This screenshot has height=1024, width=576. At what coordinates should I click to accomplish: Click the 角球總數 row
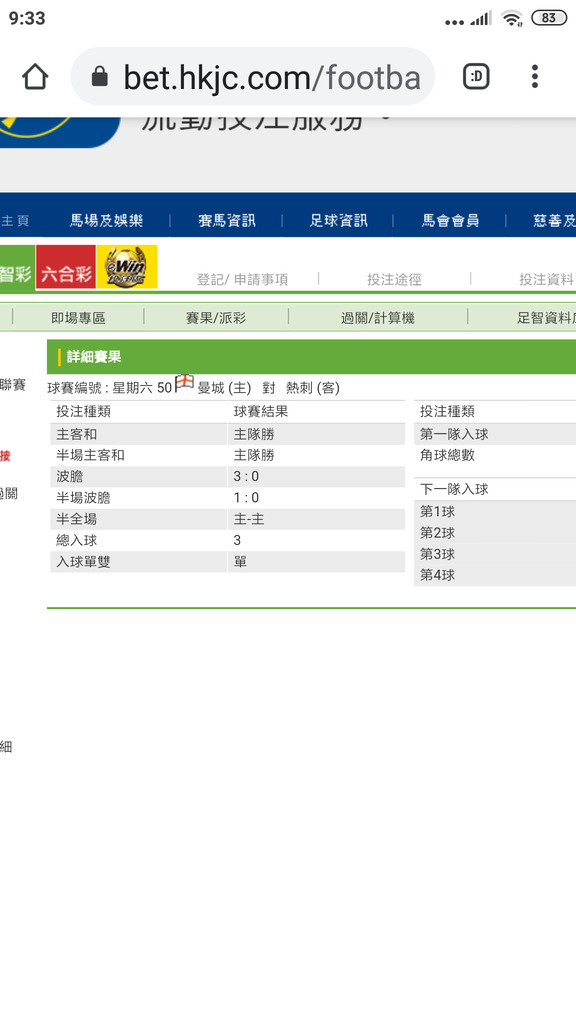coord(495,455)
